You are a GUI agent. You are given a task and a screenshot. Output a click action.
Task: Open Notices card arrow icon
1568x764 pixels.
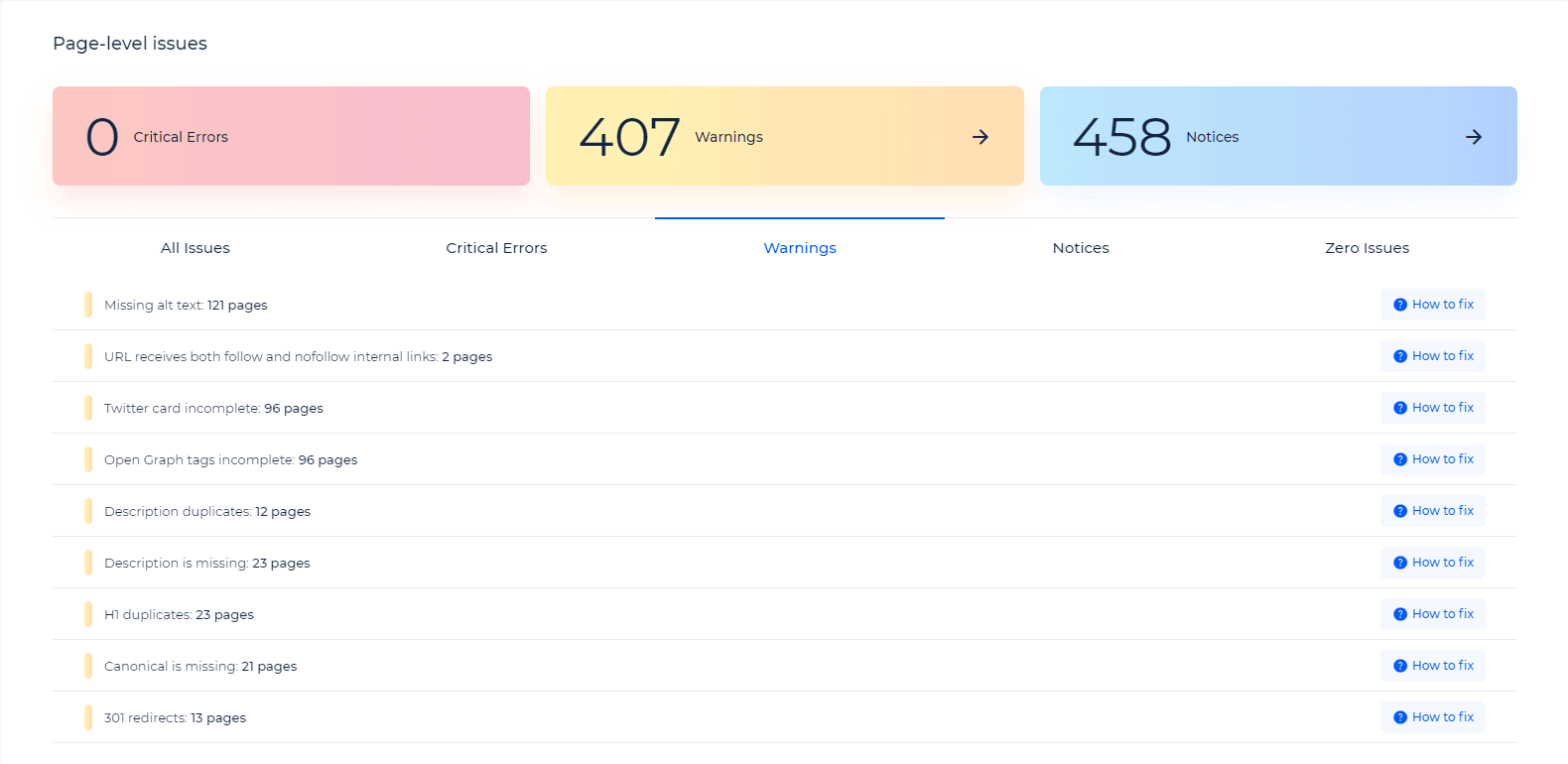[x=1474, y=137]
